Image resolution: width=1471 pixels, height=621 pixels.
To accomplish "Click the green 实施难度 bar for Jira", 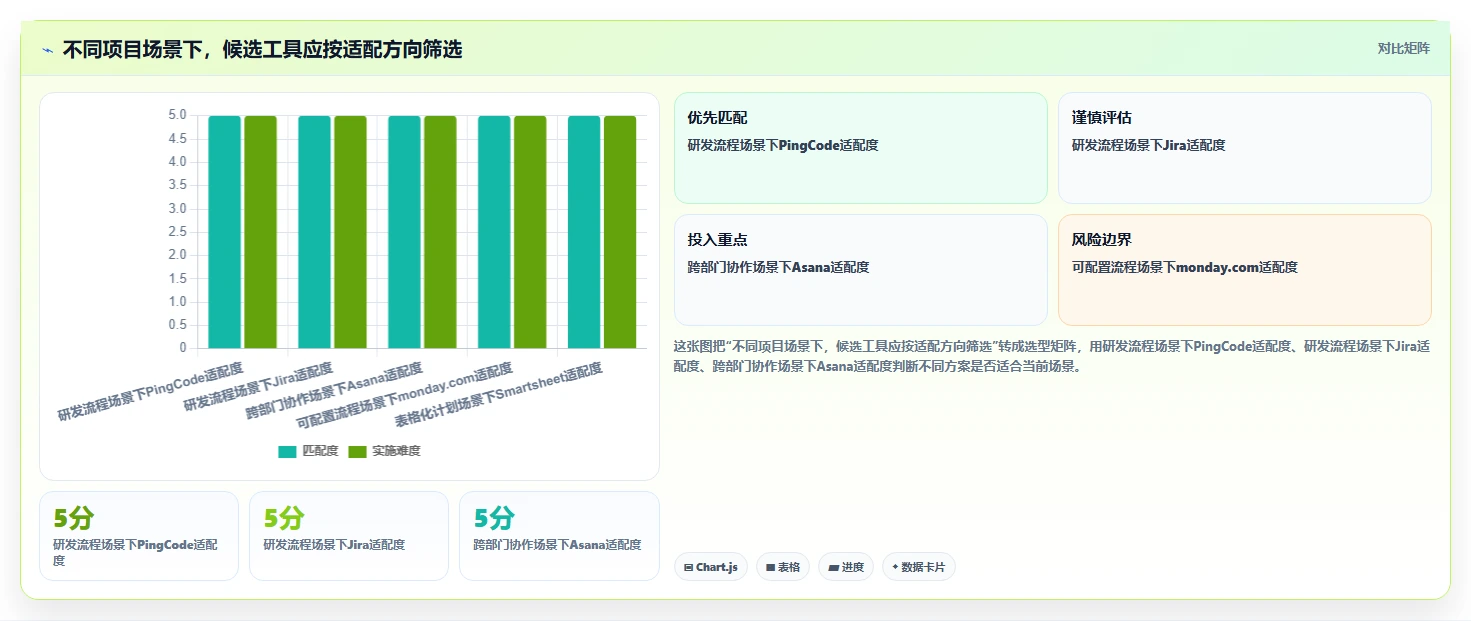I will (x=350, y=232).
